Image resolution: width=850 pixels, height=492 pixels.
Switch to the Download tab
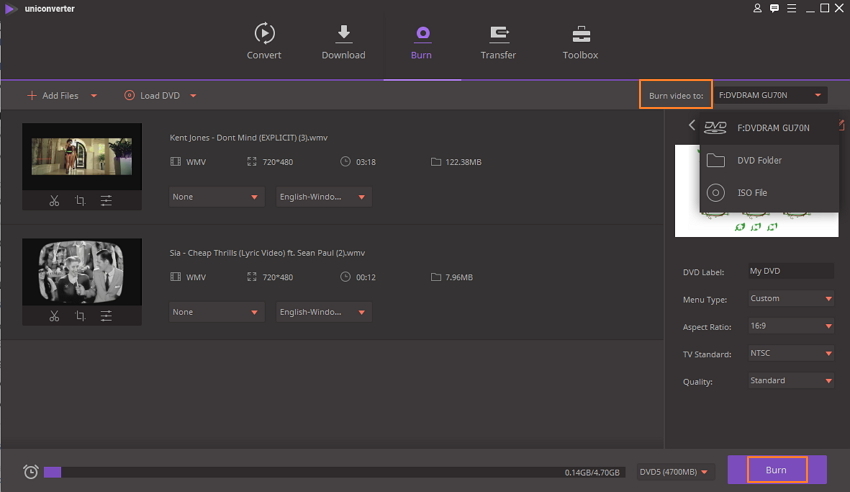(343, 42)
